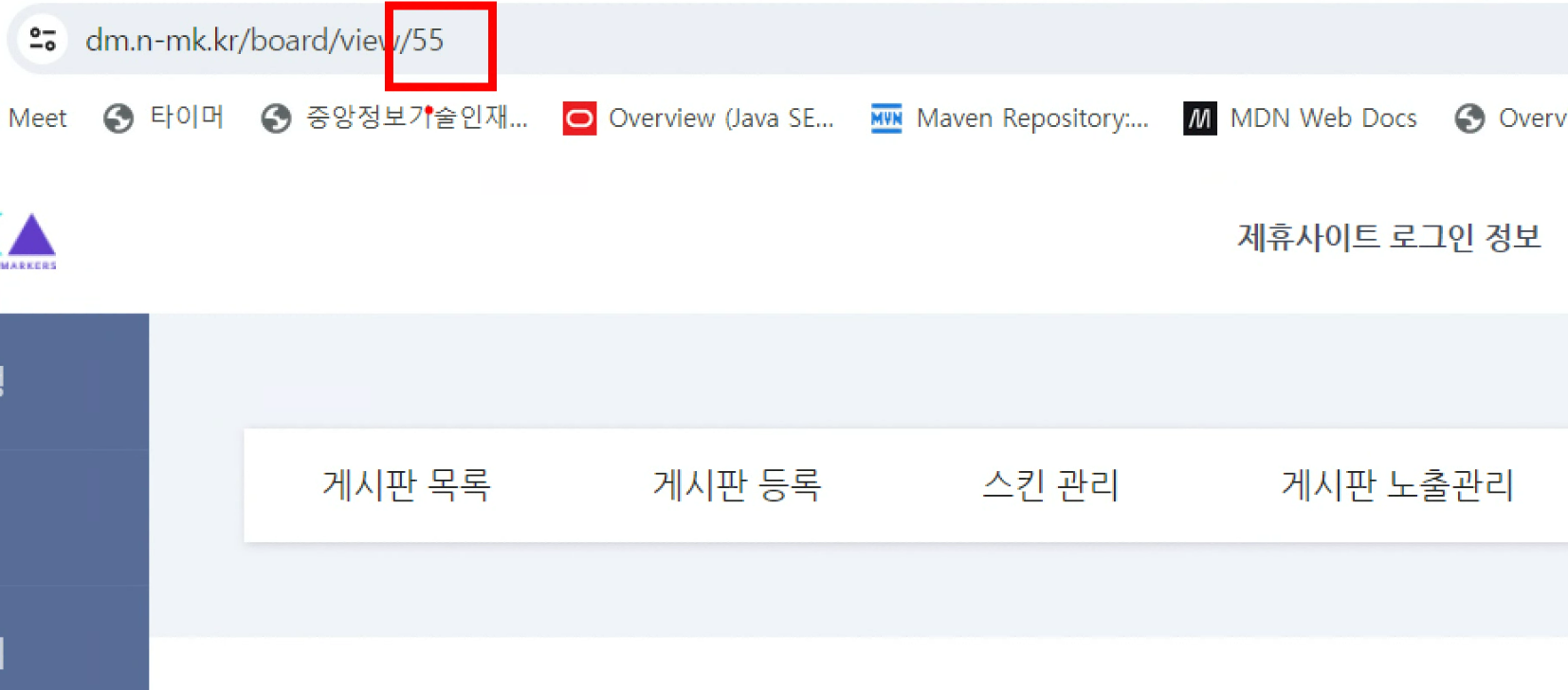Select the 게시판 등록 tab

coord(737,485)
